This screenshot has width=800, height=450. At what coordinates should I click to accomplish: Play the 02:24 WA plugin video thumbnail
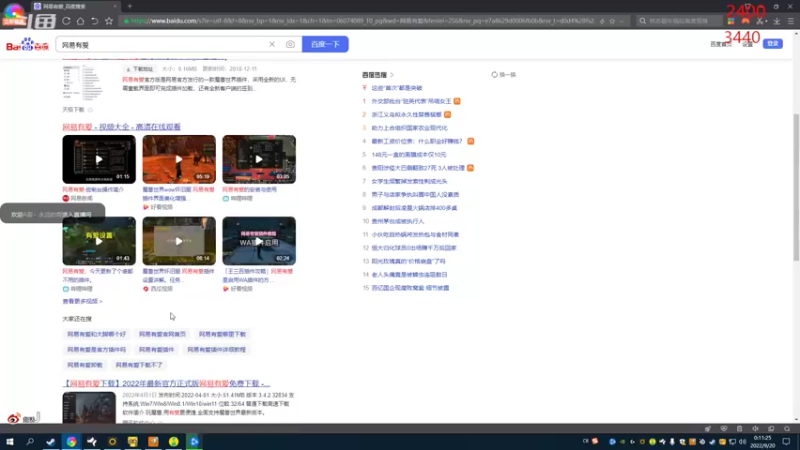(259, 241)
